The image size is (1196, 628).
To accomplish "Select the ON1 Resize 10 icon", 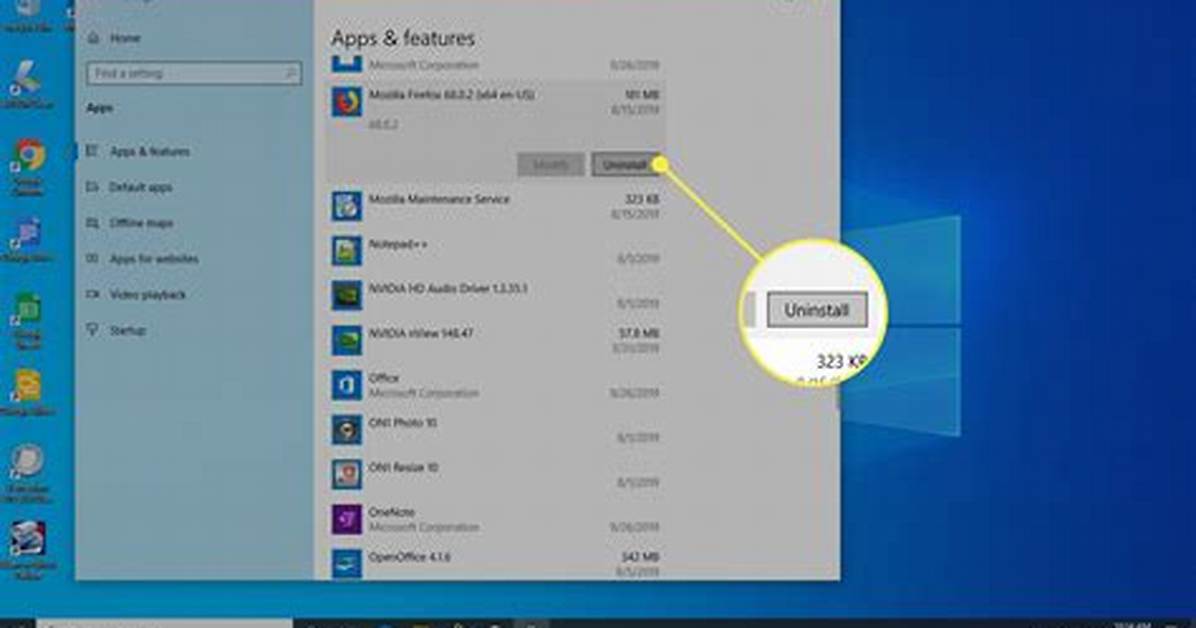I will [x=346, y=475].
